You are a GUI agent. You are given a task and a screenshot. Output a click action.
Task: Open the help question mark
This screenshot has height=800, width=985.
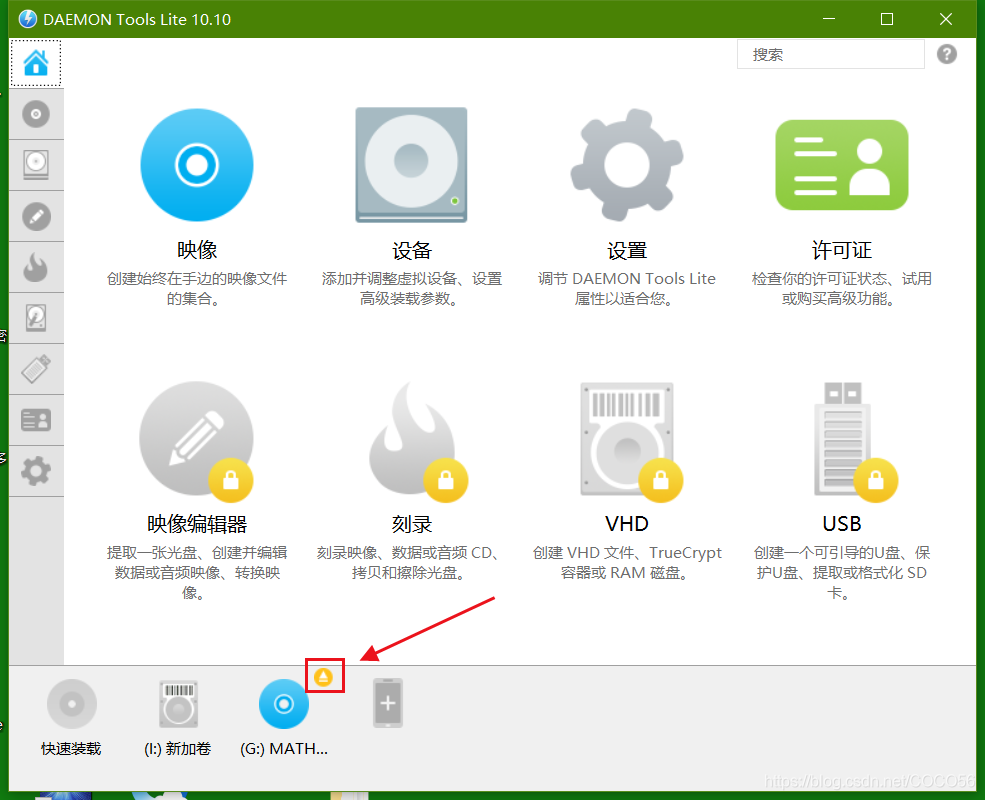point(947,55)
